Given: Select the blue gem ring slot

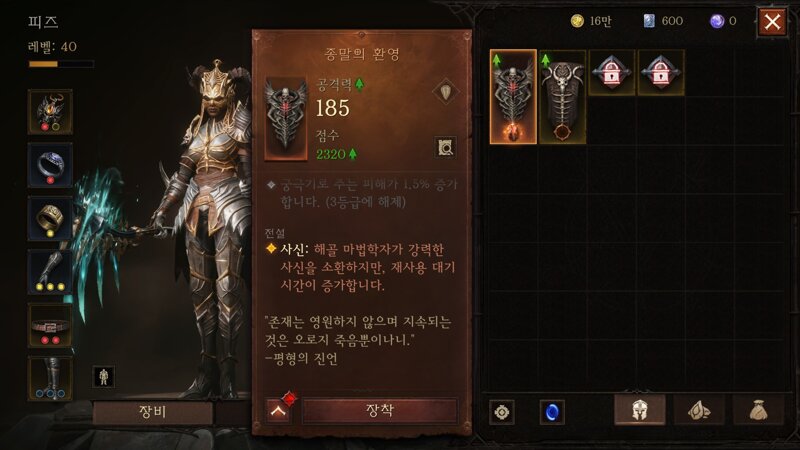Looking at the screenshot, I should tap(50, 165).
